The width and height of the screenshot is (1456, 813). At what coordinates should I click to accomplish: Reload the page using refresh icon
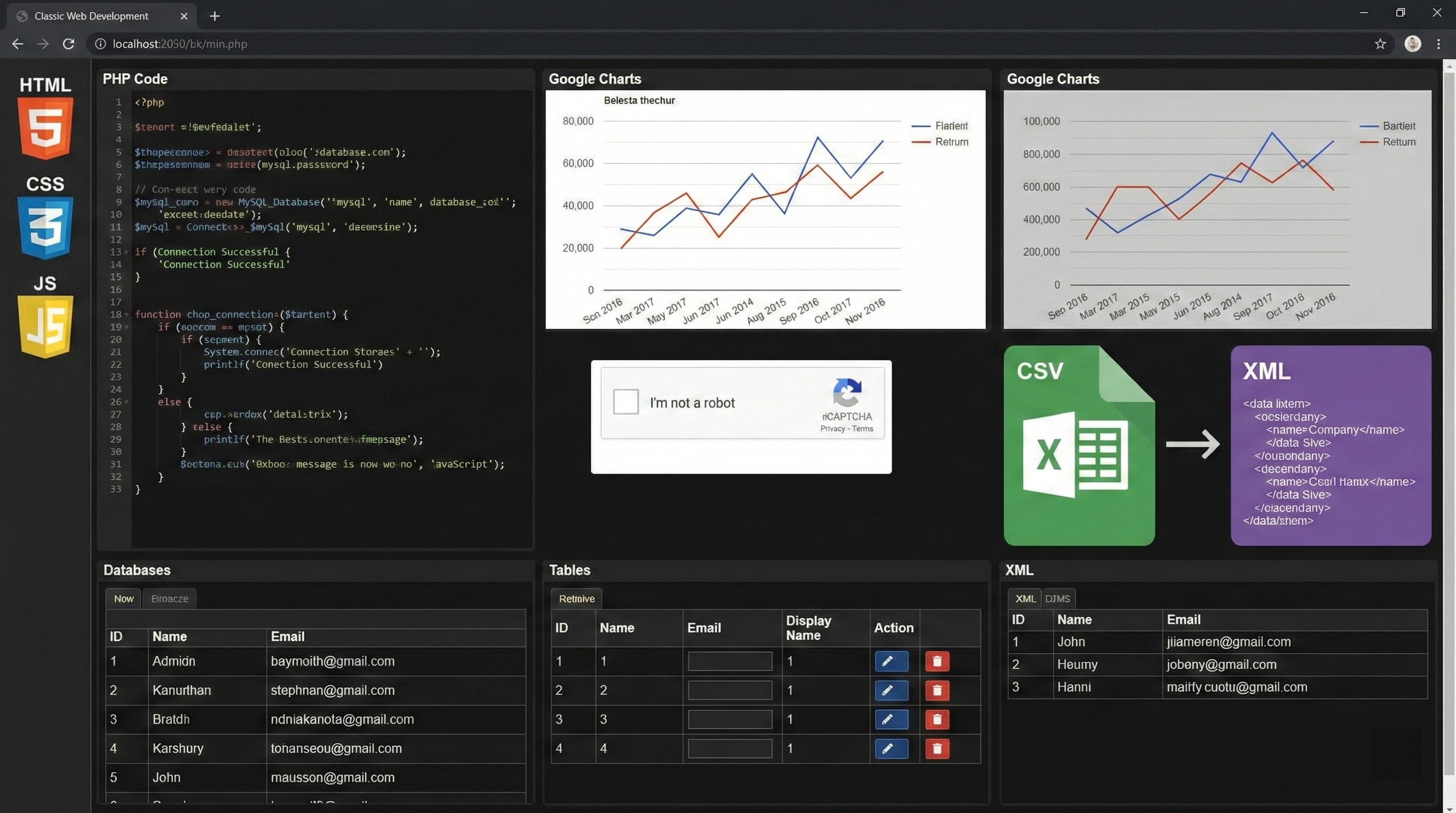pos(68,44)
